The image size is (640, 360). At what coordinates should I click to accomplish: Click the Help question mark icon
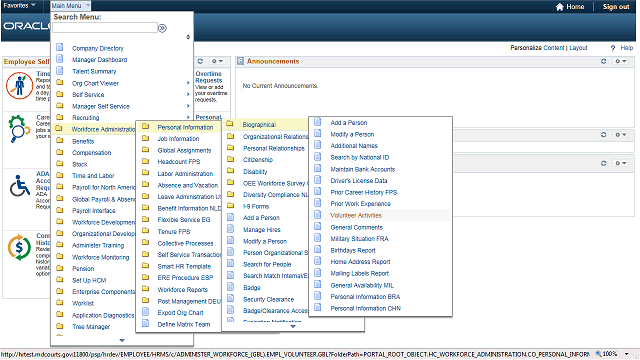(613, 48)
